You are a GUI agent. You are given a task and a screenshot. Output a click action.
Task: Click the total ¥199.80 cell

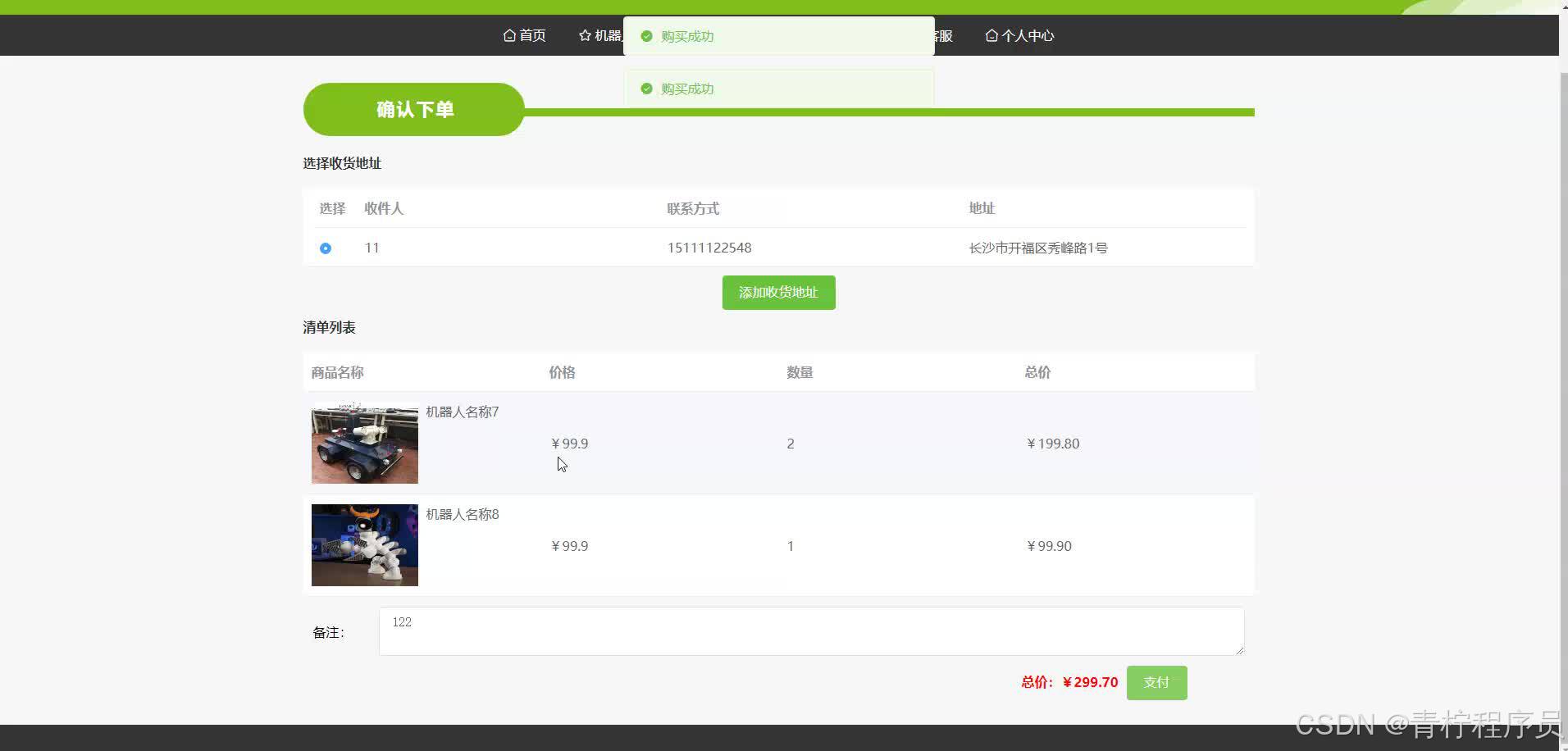point(1053,444)
